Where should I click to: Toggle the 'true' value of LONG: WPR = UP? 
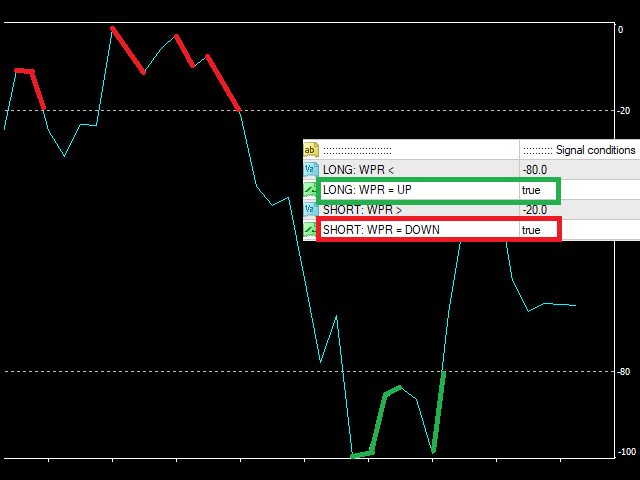tap(531, 190)
